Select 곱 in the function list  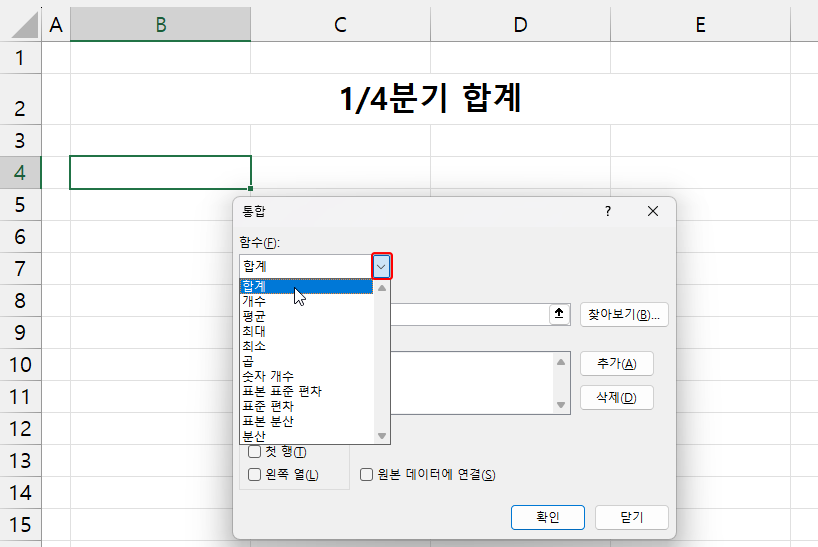click(306, 361)
